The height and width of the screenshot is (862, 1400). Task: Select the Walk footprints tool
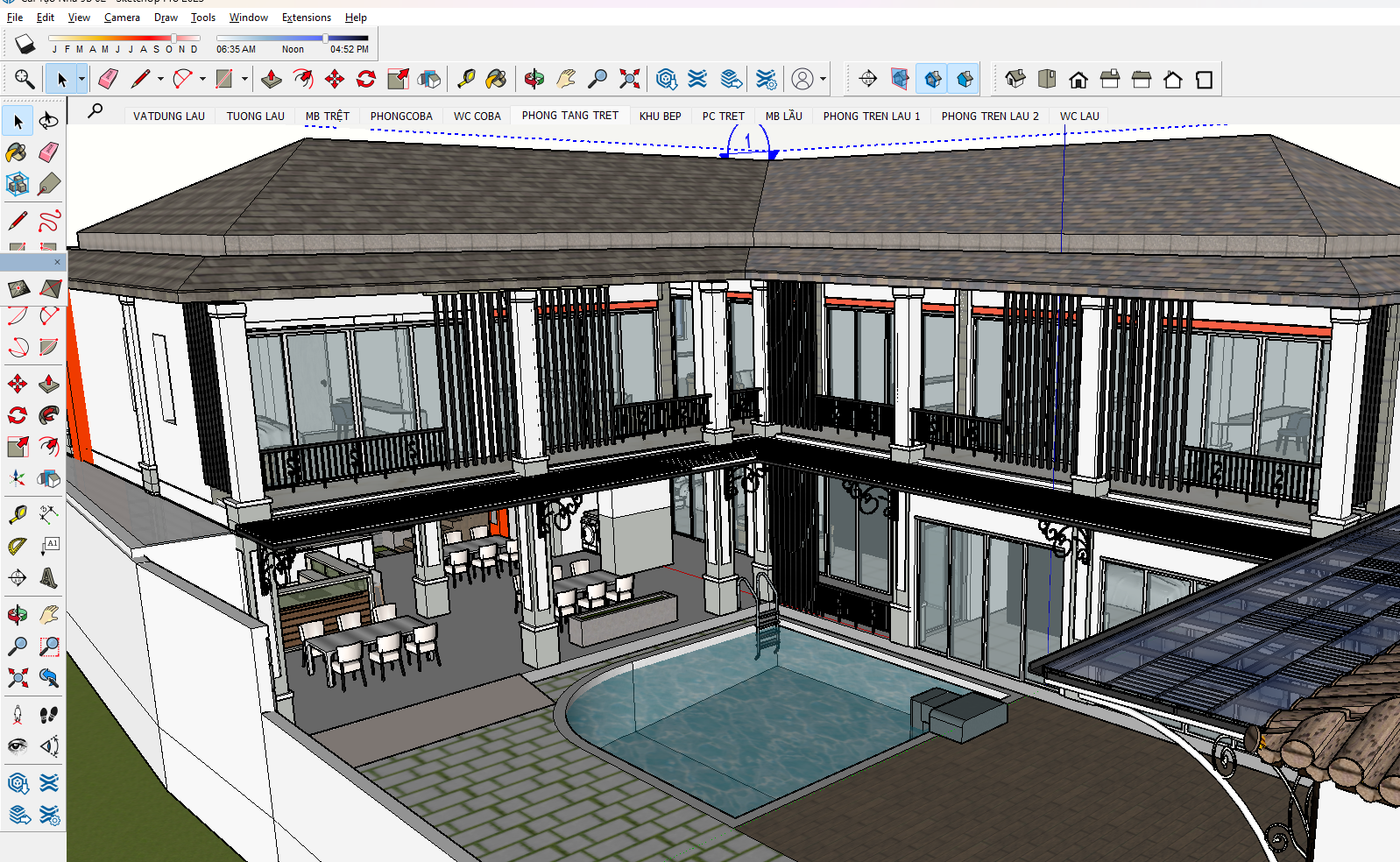49,715
